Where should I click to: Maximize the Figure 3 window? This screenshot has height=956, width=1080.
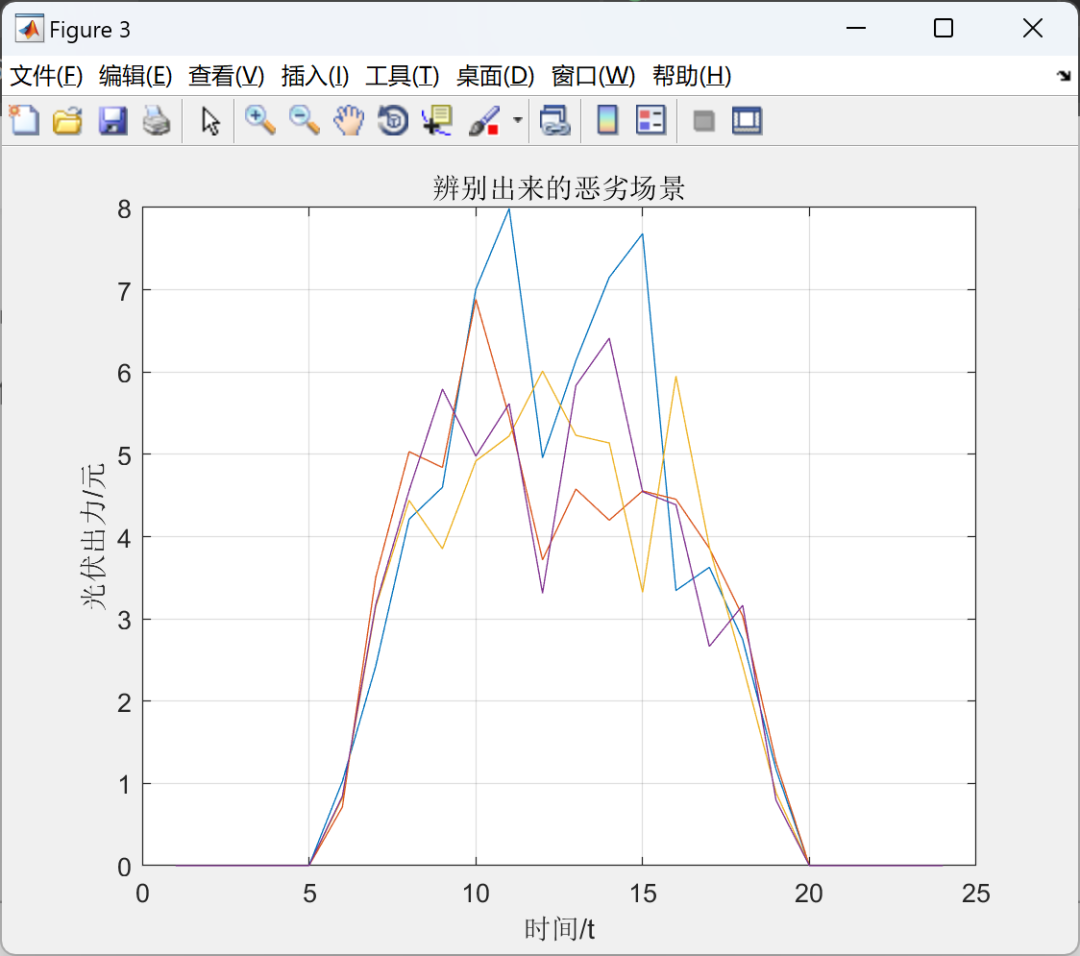pyautogui.click(x=944, y=28)
